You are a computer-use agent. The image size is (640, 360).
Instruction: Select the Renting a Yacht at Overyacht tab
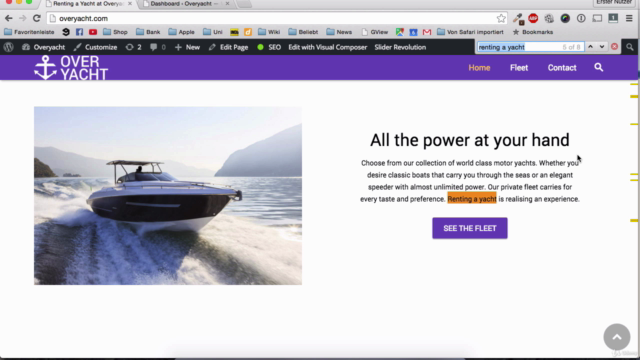(88, 4)
